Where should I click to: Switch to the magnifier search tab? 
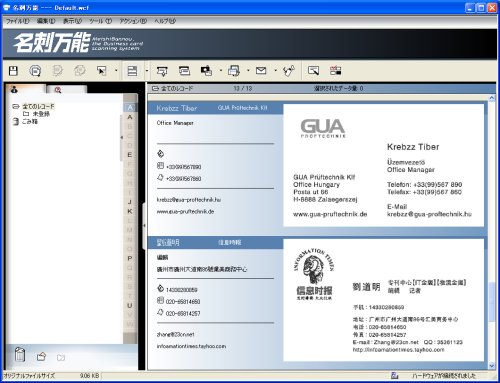pyautogui.click(x=67, y=90)
